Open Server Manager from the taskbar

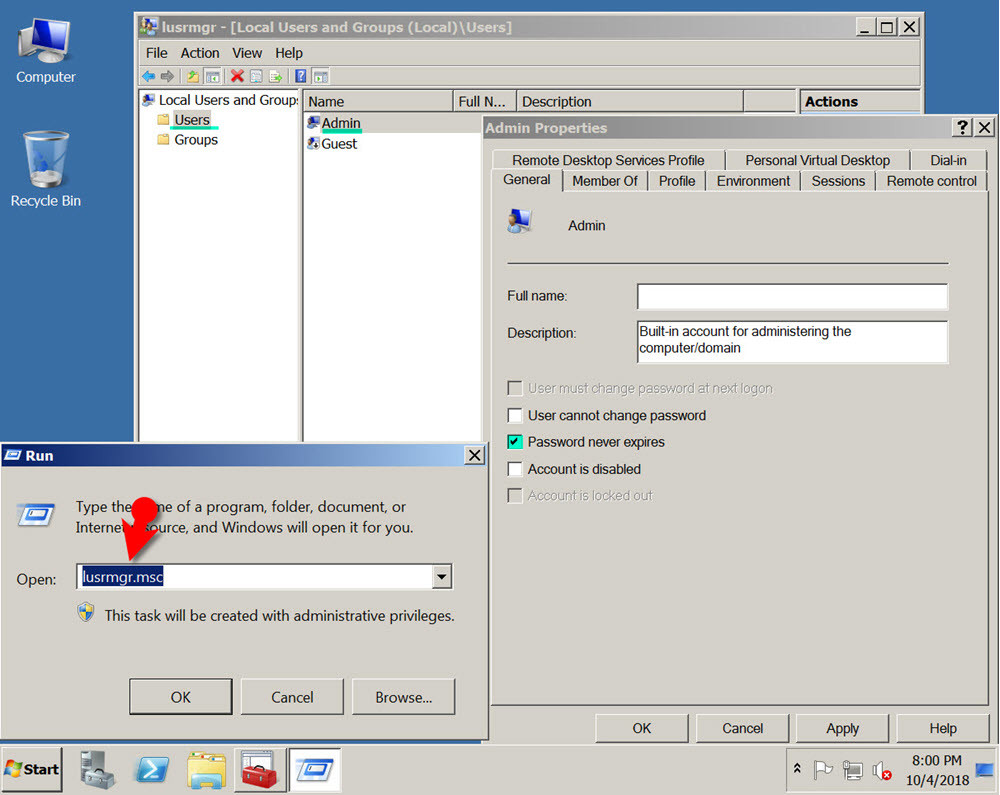[97, 769]
